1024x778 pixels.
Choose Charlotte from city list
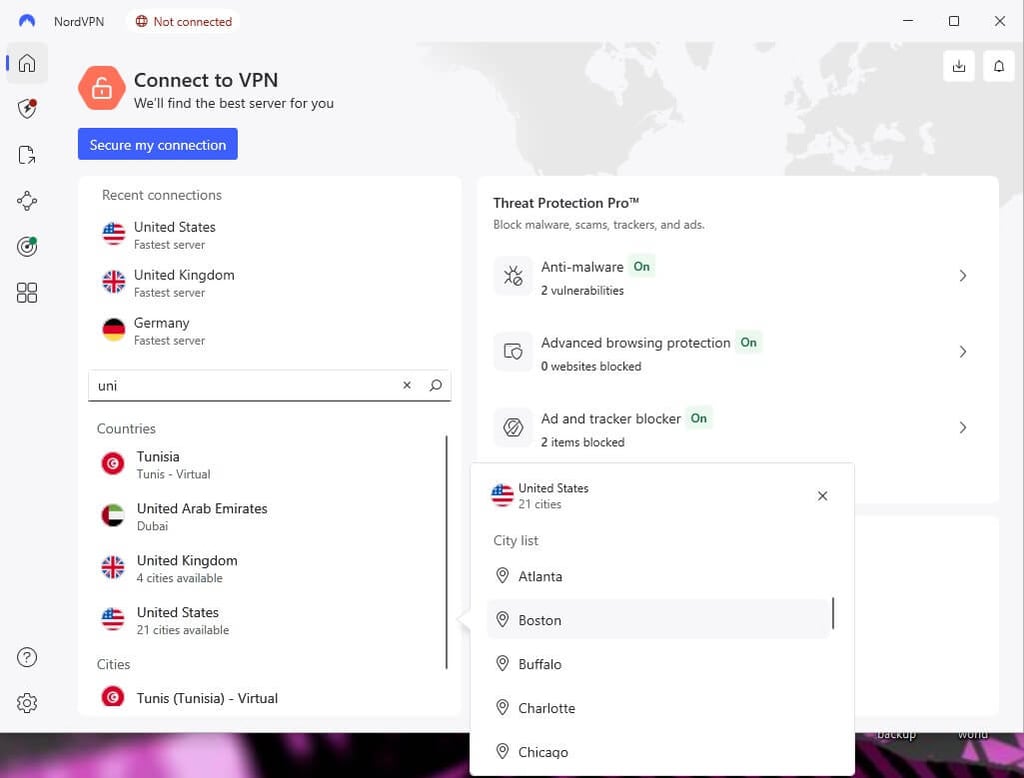[x=658, y=707]
